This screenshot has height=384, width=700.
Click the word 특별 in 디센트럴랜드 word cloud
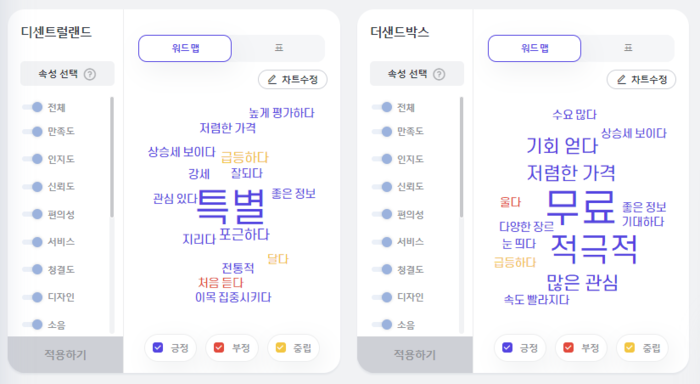[231, 206]
